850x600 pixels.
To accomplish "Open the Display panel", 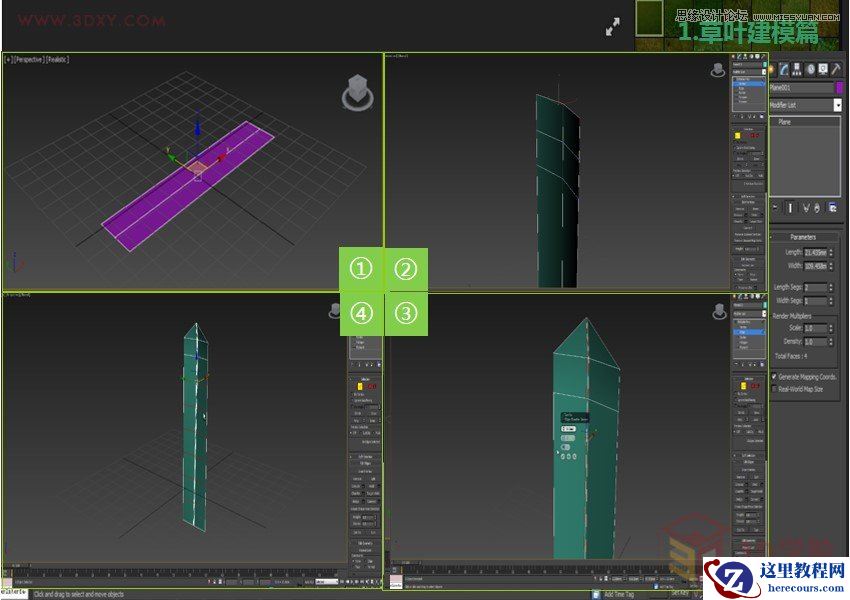I will tap(823, 67).
